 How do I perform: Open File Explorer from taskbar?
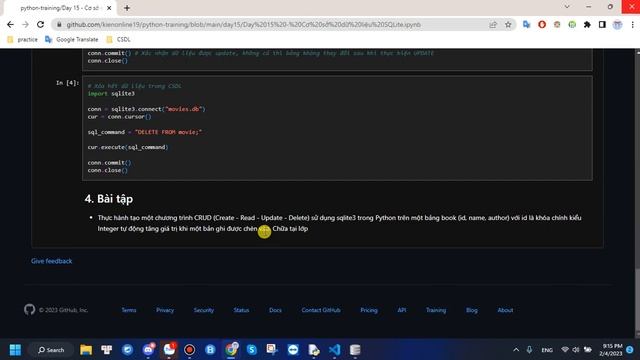86,350
